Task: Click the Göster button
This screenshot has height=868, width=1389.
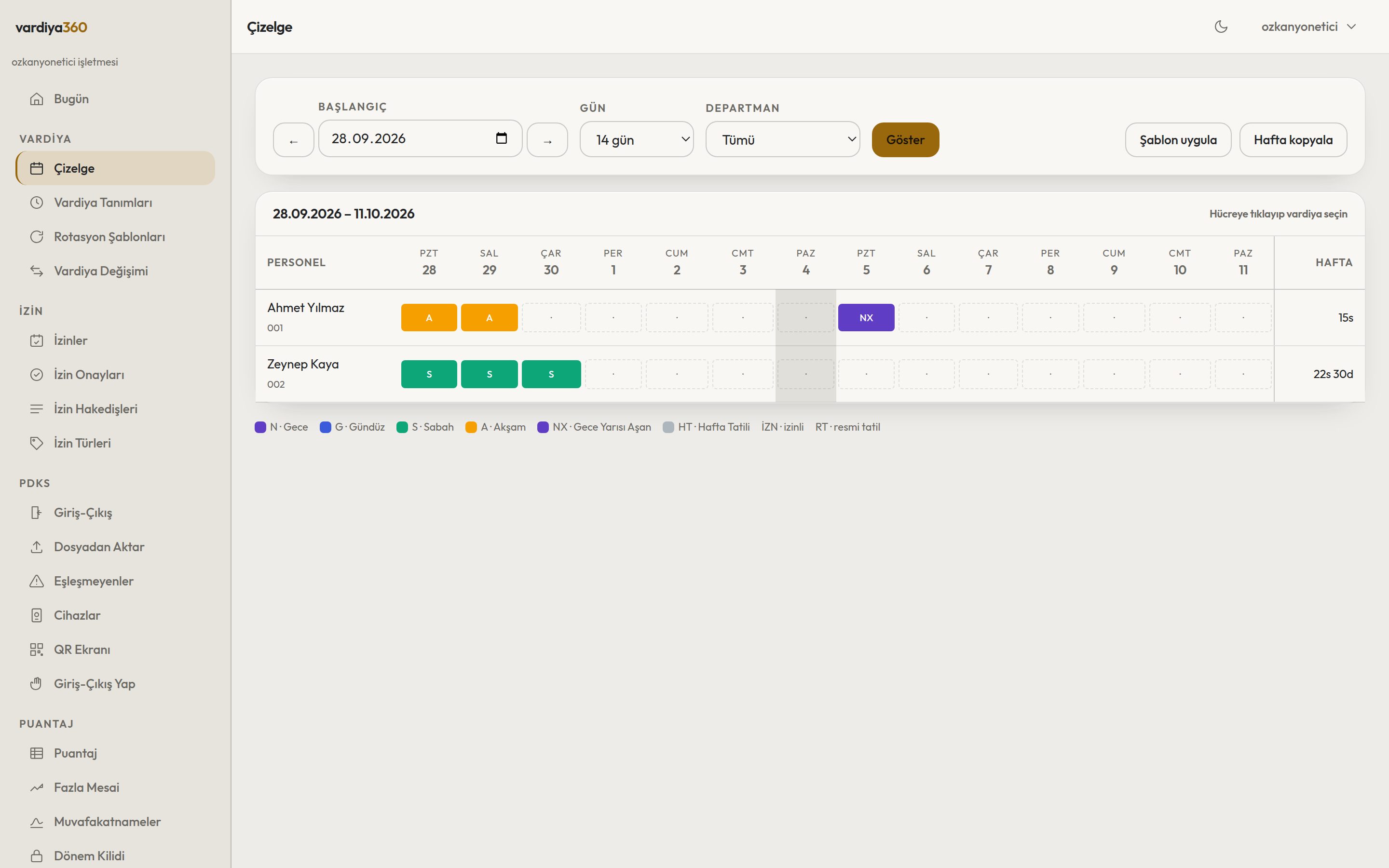Action: coord(905,139)
